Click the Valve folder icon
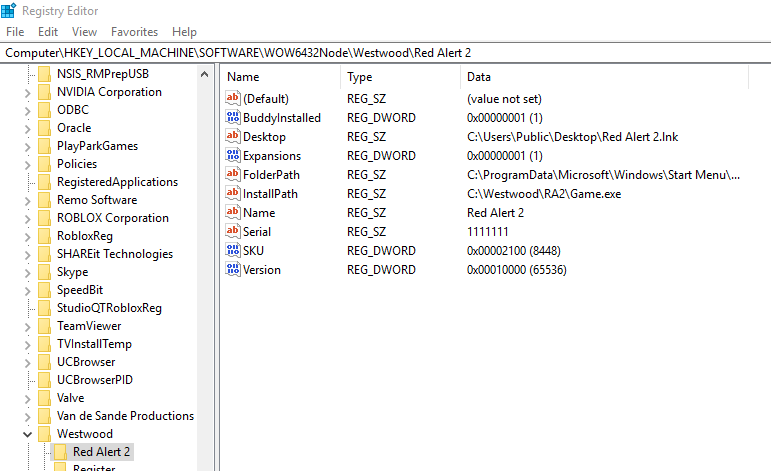Screen dimensions: 771x471 click(44, 398)
